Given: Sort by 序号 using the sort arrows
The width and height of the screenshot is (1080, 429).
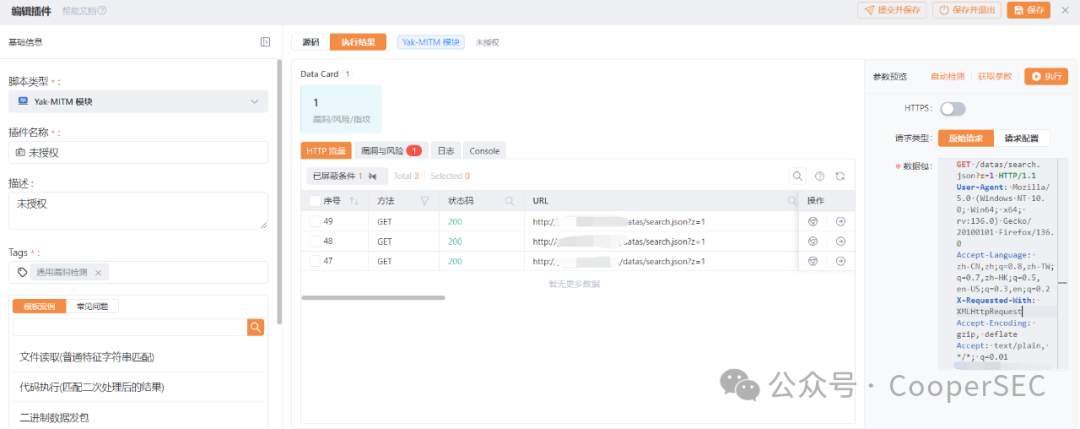Looking at the screenshot, I should 355,201.
